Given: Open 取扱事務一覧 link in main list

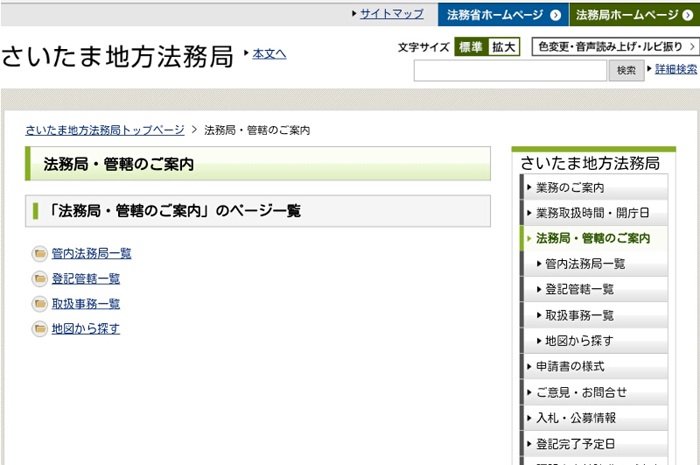Looking at the screenshot, I should [86, 304].
